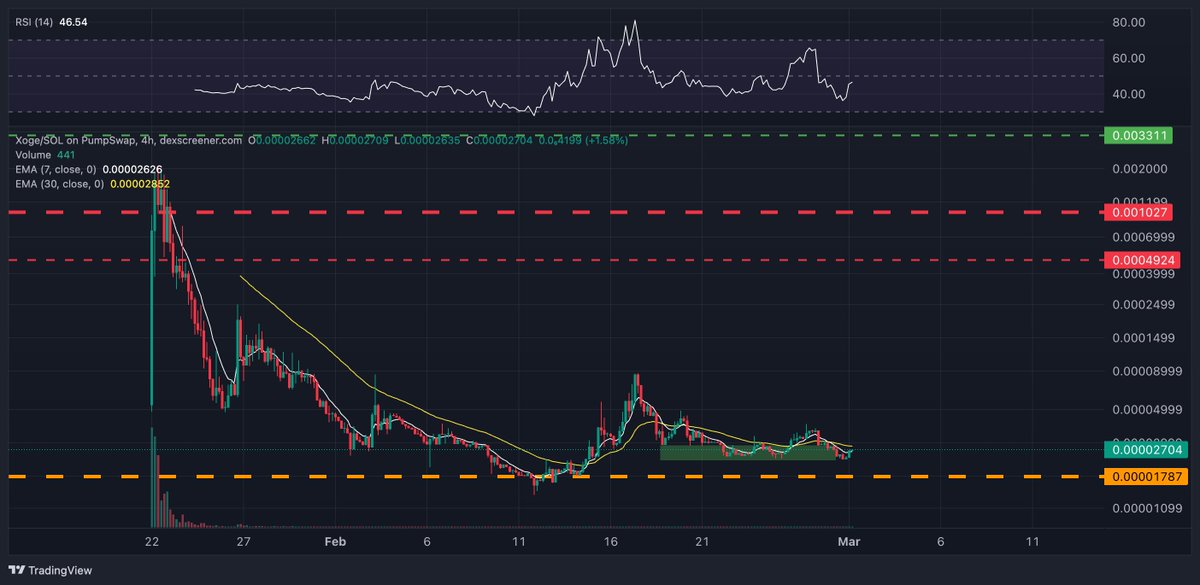The width and height of the screenshot is (1200, 585).
Task: Click the Mar date on time axis
Action: (x=849, y=541)
